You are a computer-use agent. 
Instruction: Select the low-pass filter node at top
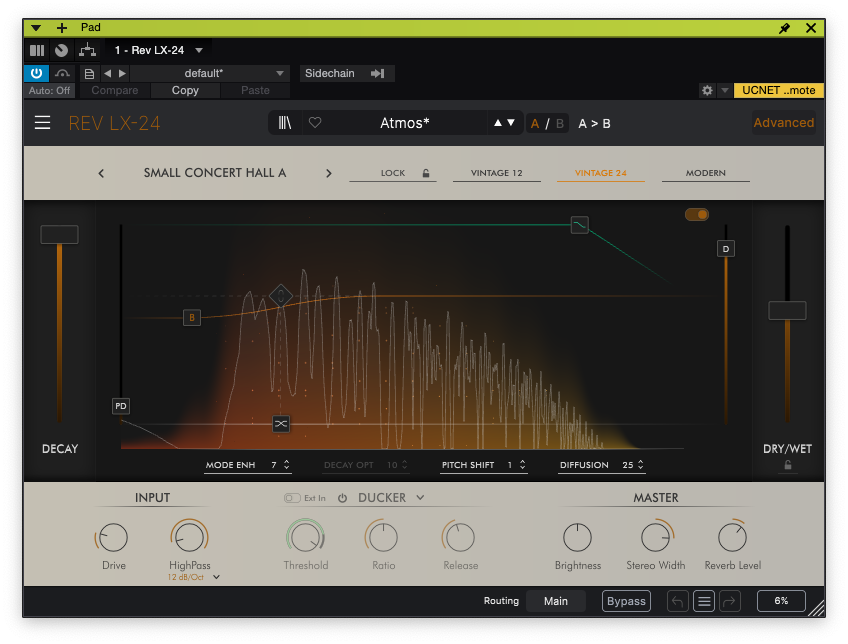coord(580,224)
